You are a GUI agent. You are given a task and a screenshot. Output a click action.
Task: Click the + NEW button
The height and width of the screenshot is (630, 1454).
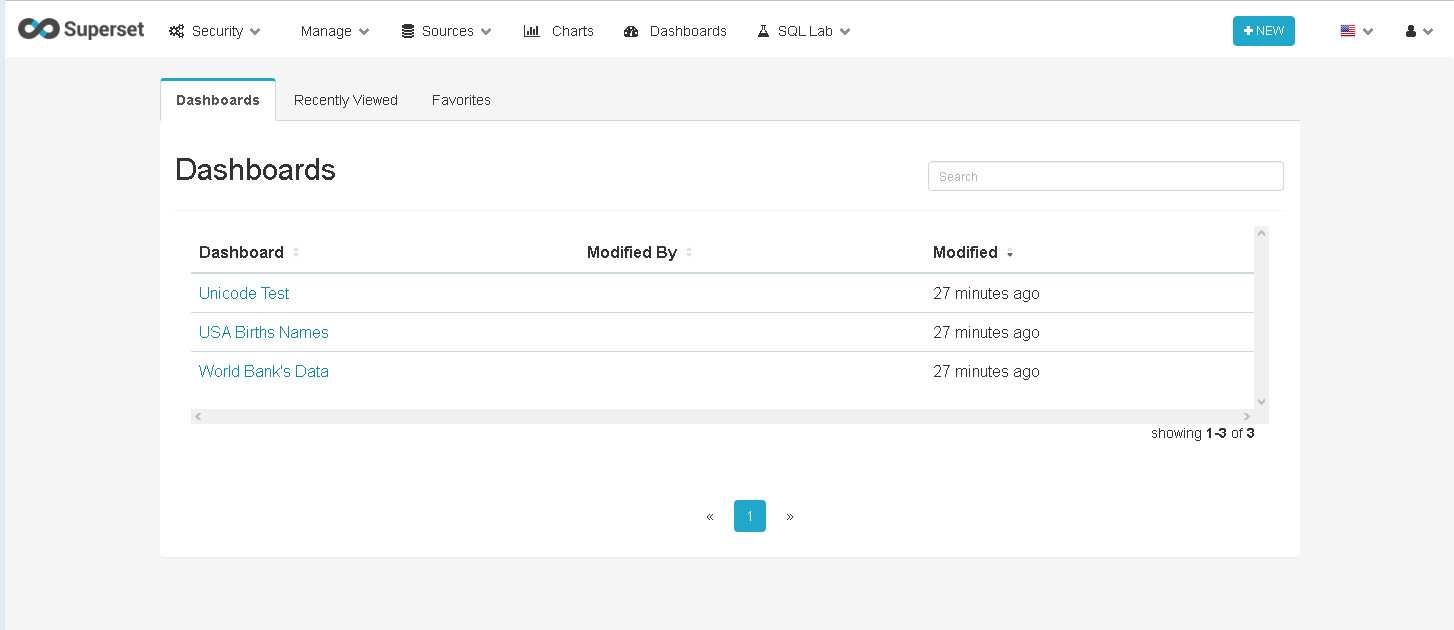click(x=1264, y=31)
